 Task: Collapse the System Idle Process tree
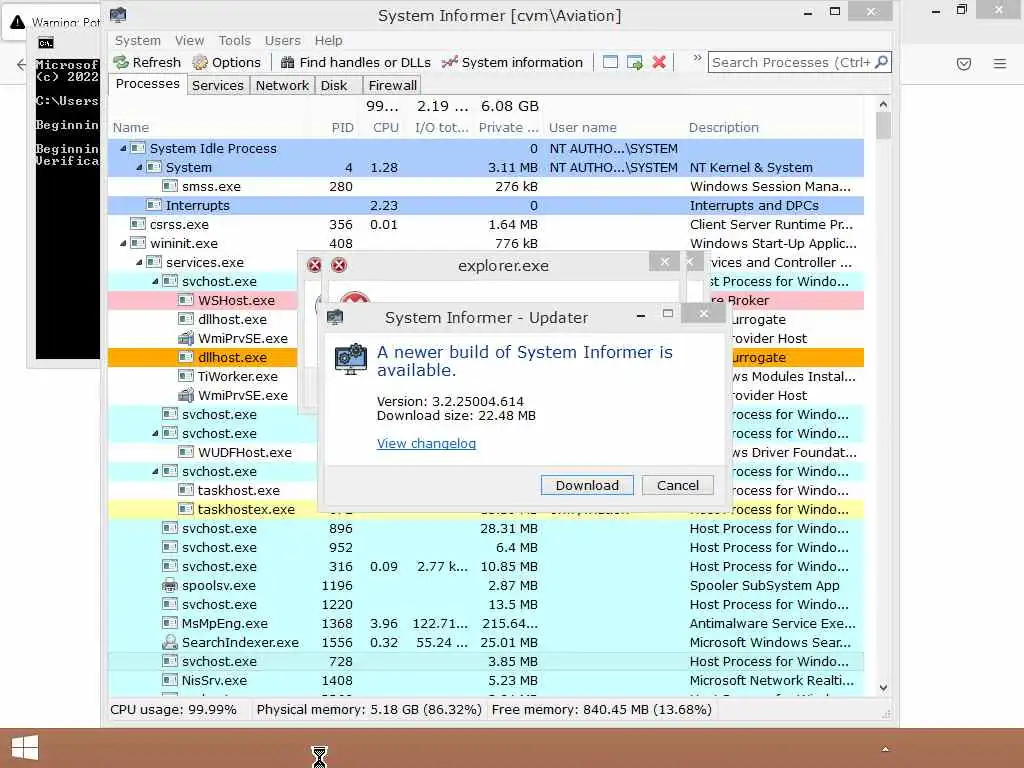tap(123, 149)
